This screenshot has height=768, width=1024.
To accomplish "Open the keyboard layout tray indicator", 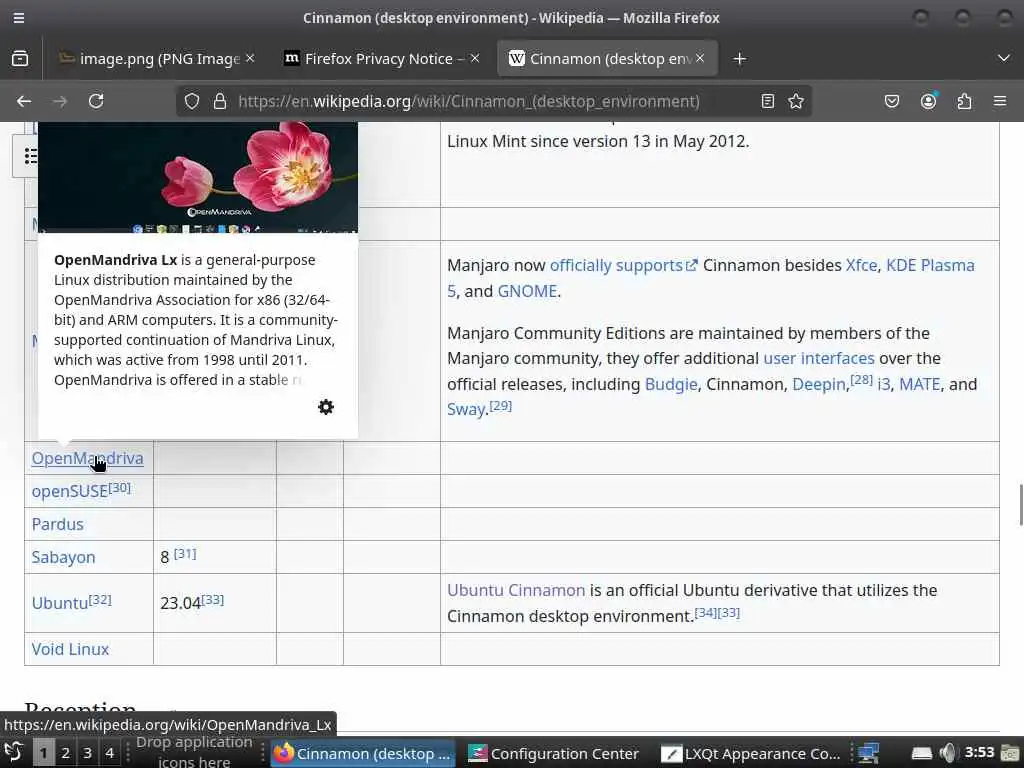I will pyautogui.click(x=921, y=754).
